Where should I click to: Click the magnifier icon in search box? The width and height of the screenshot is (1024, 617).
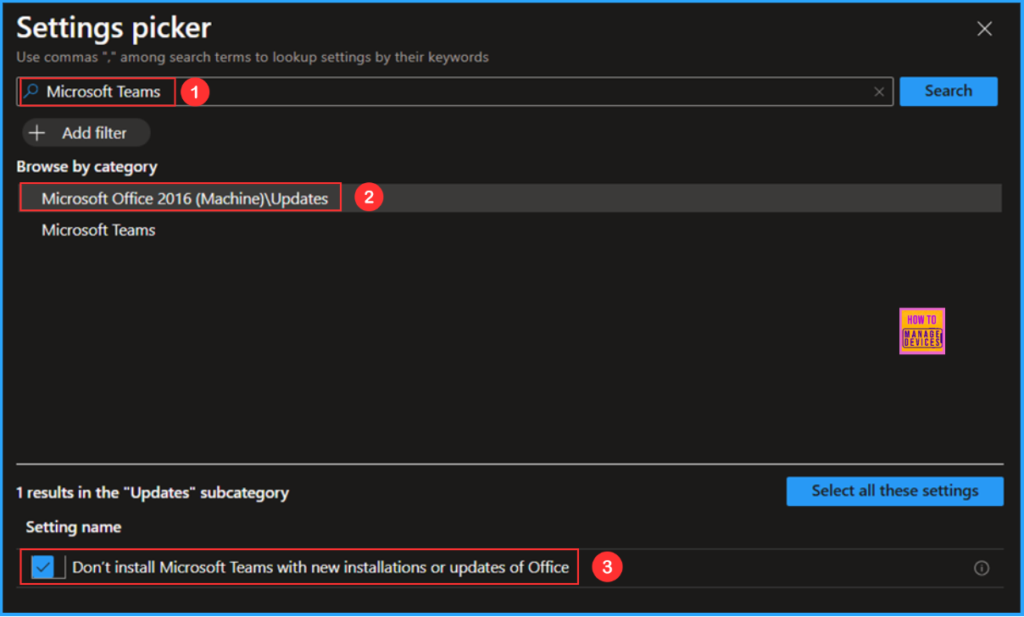pyautogui.click(x=31, y=91)
